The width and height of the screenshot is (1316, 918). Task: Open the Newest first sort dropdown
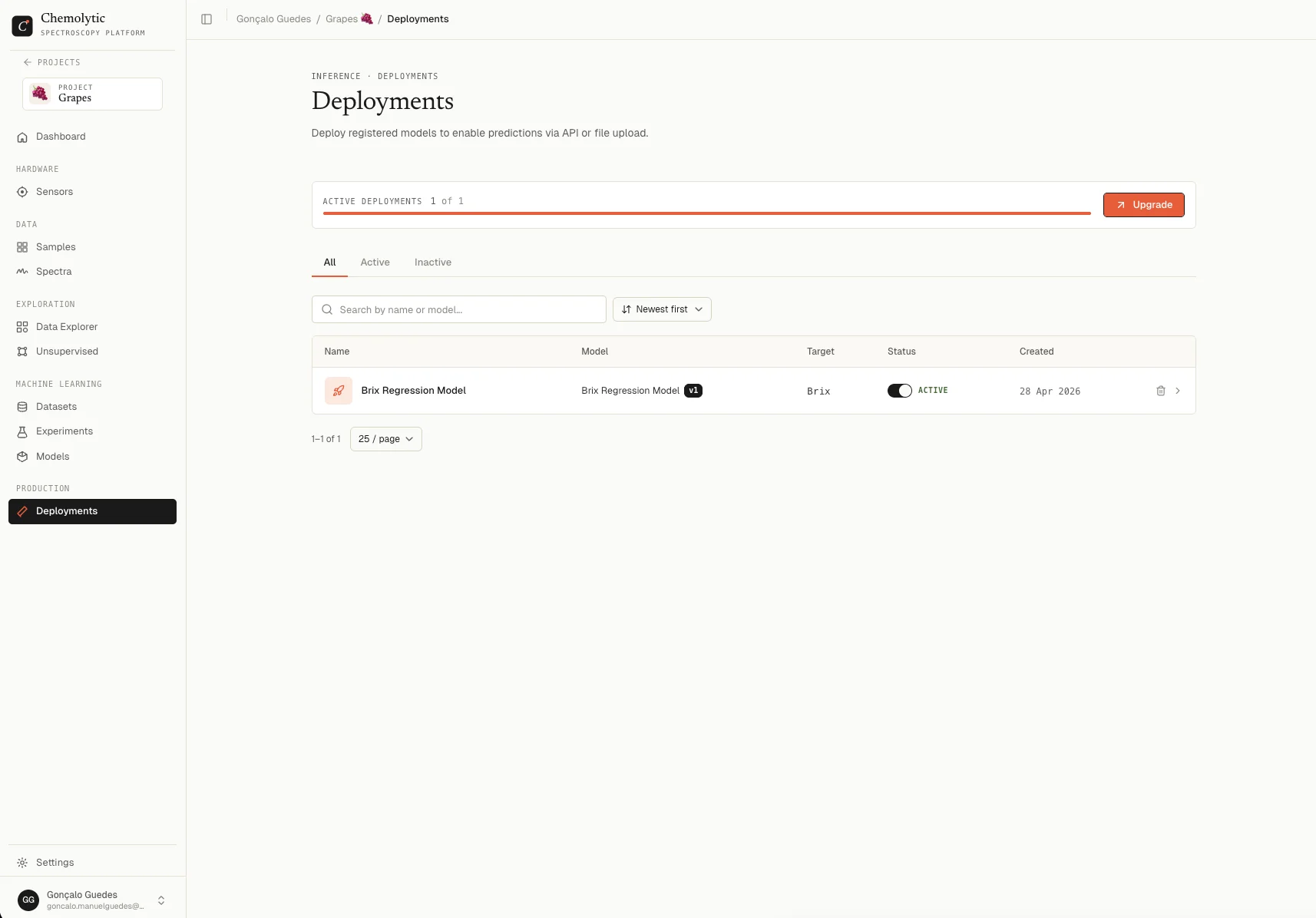click(x=662, y=309)
